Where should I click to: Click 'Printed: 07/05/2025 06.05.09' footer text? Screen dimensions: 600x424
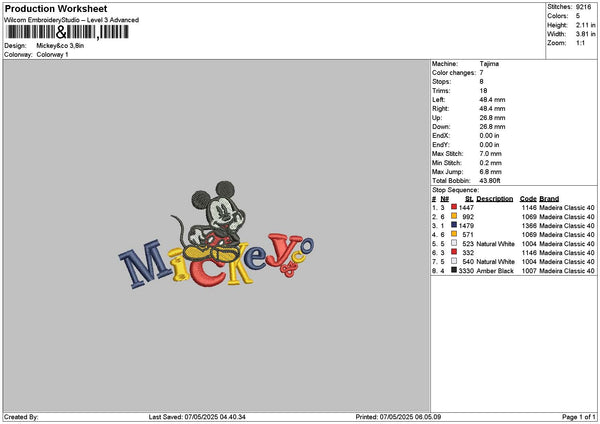[398, 417]
